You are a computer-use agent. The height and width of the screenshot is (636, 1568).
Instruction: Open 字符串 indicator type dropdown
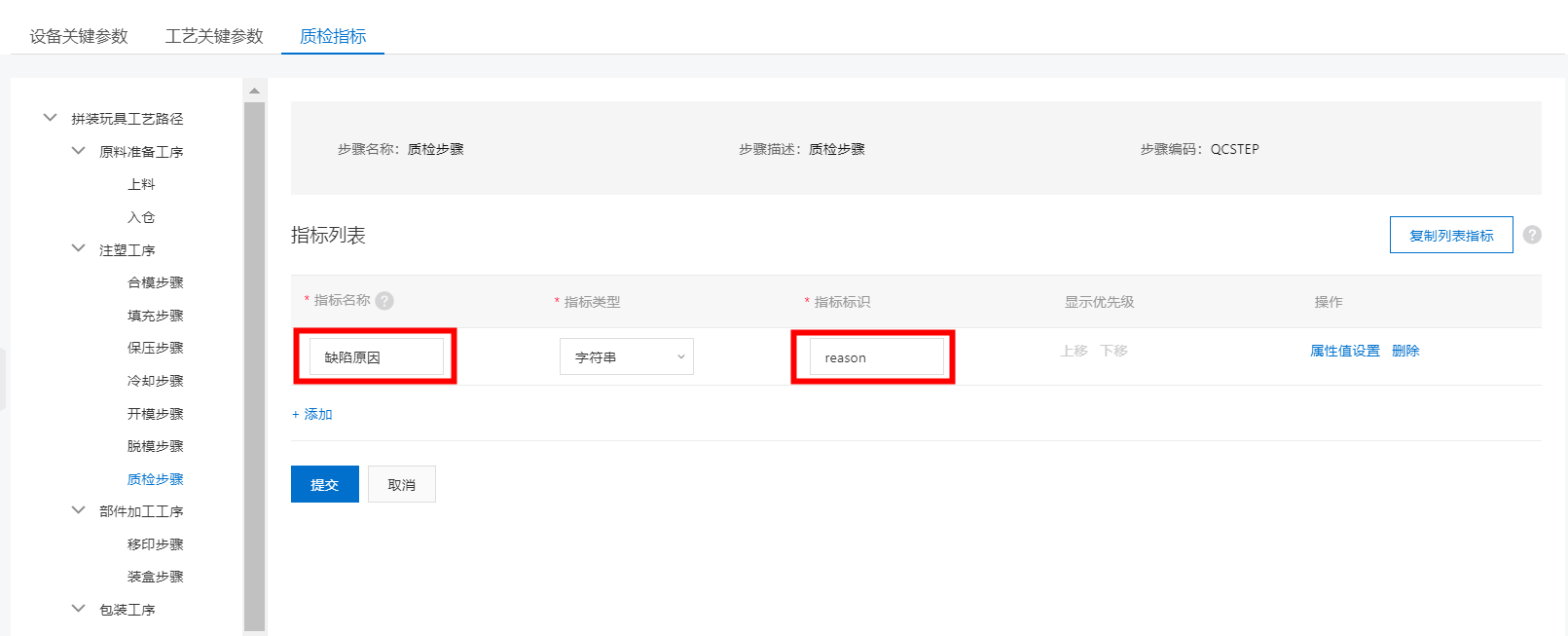(x=627, y=356)
